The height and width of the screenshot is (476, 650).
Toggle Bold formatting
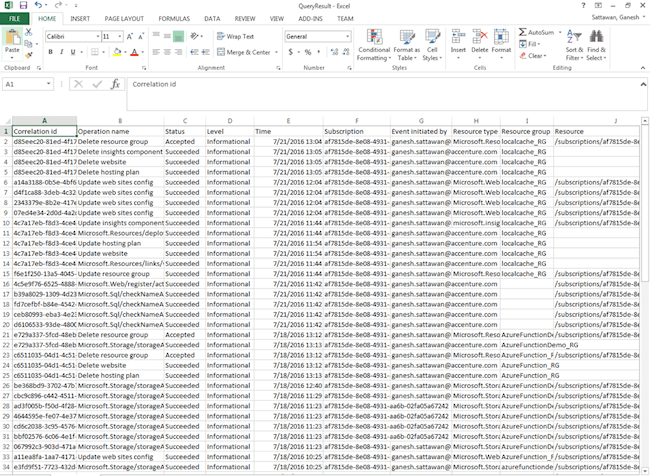51,52
